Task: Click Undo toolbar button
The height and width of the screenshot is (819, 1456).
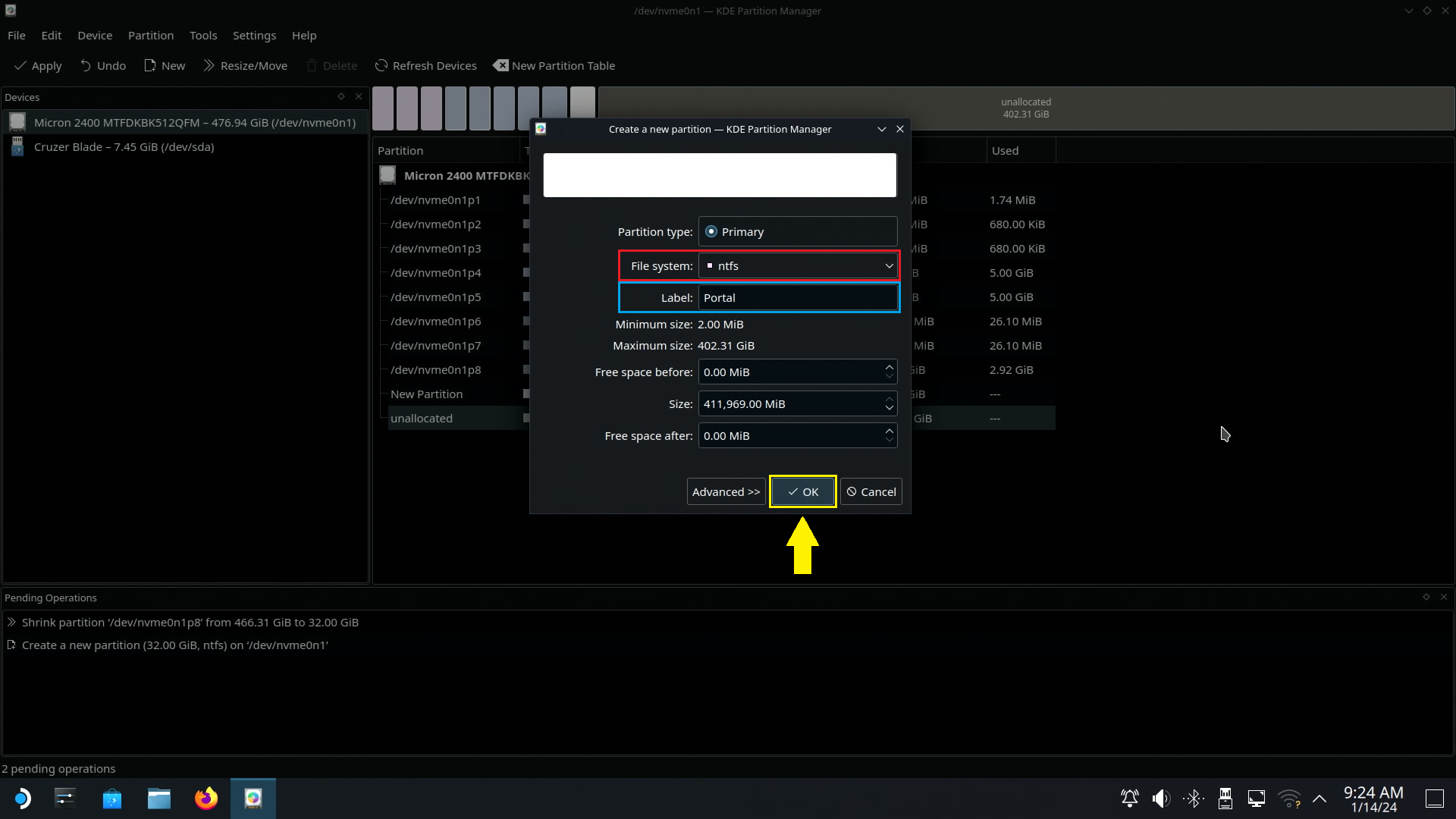Action: (x=102, y=66)
